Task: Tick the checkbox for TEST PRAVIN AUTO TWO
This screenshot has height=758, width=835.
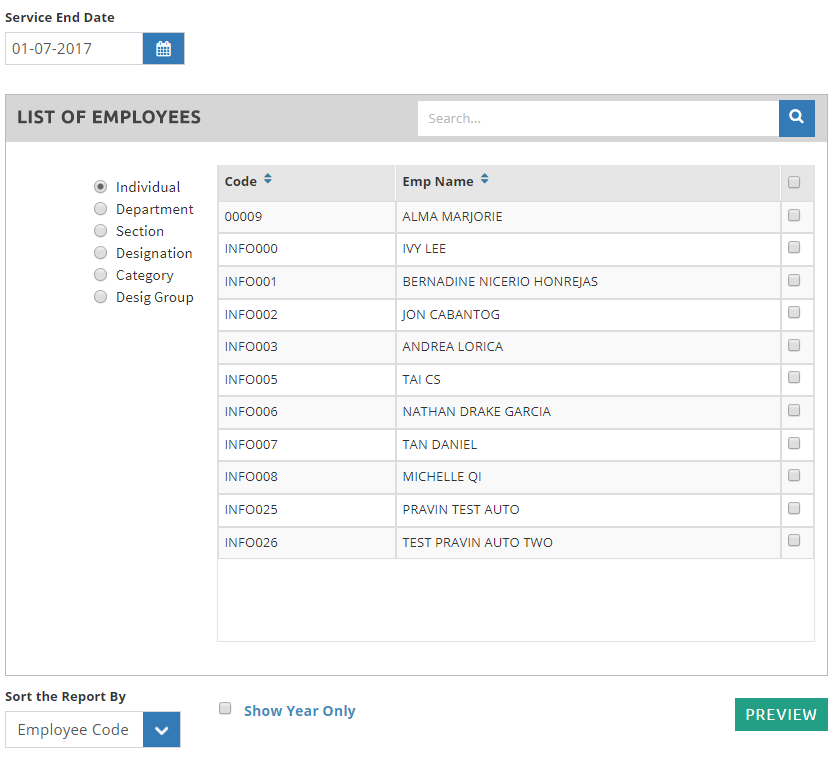Action: 794,540
